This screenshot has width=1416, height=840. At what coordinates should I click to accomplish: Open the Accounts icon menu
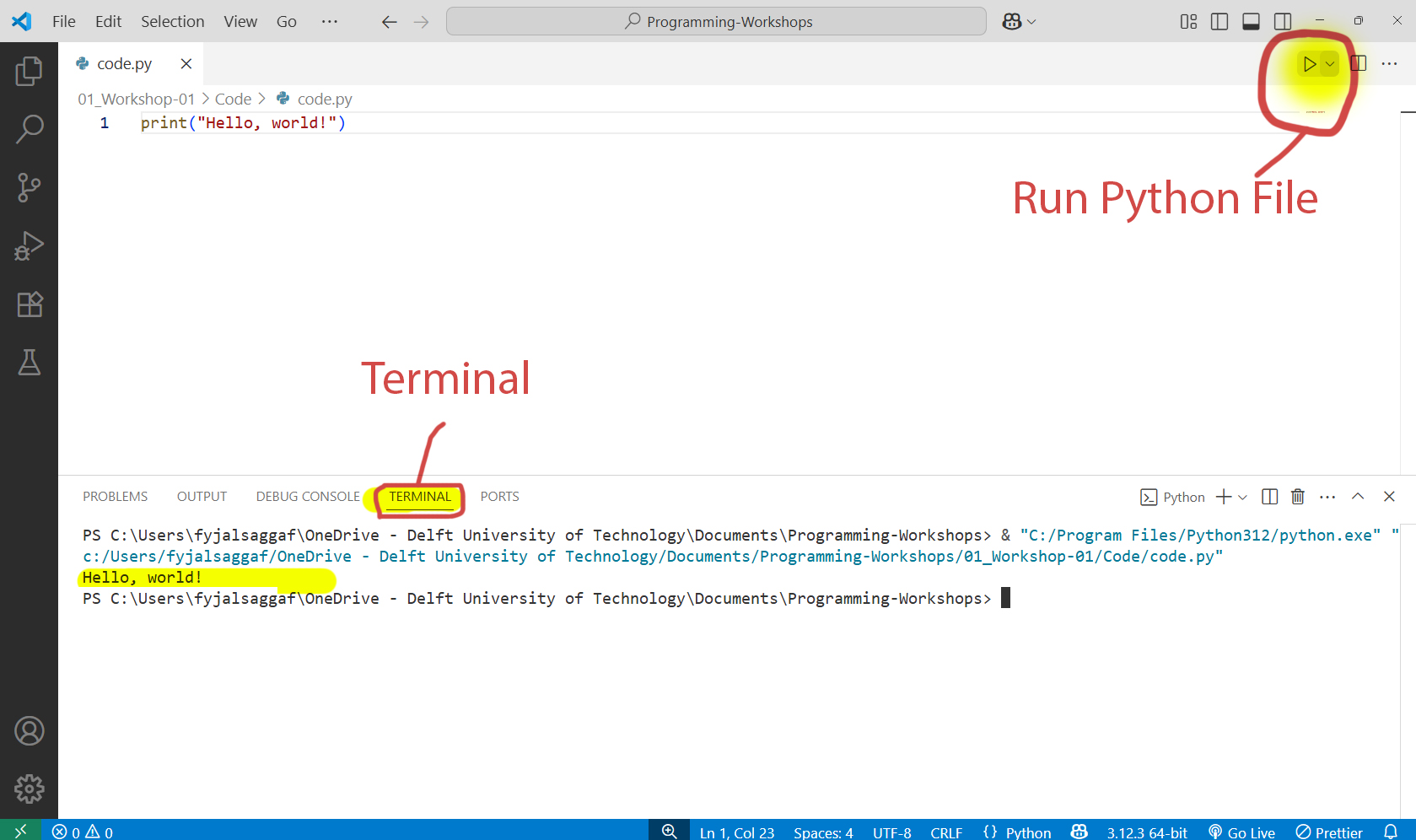tap(29, 731)
